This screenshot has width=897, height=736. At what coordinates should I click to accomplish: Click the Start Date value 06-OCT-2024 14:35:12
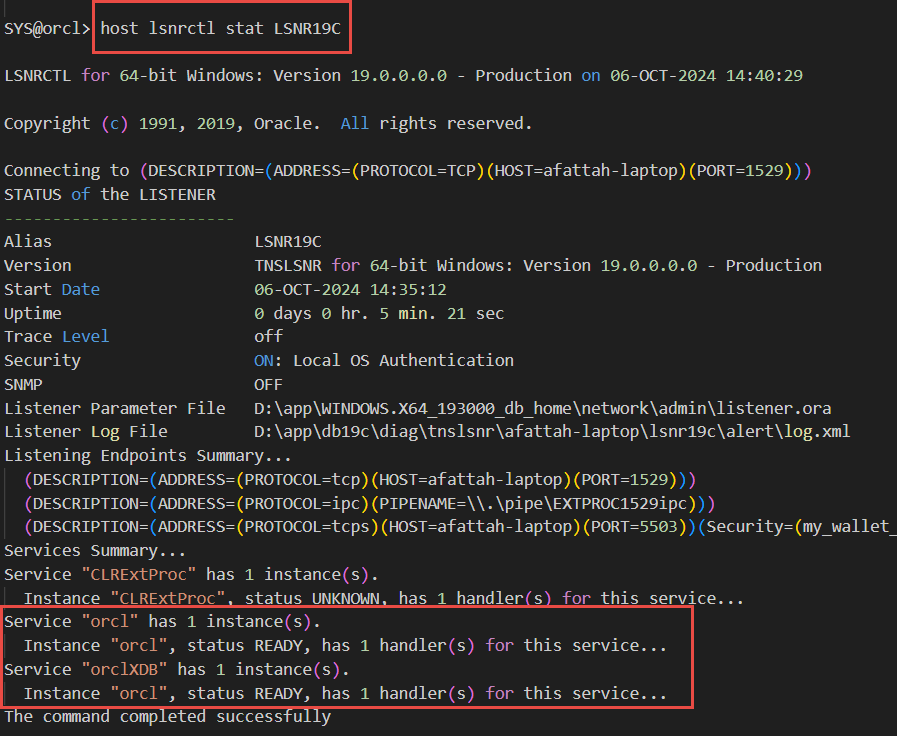(x=350, y=289)
